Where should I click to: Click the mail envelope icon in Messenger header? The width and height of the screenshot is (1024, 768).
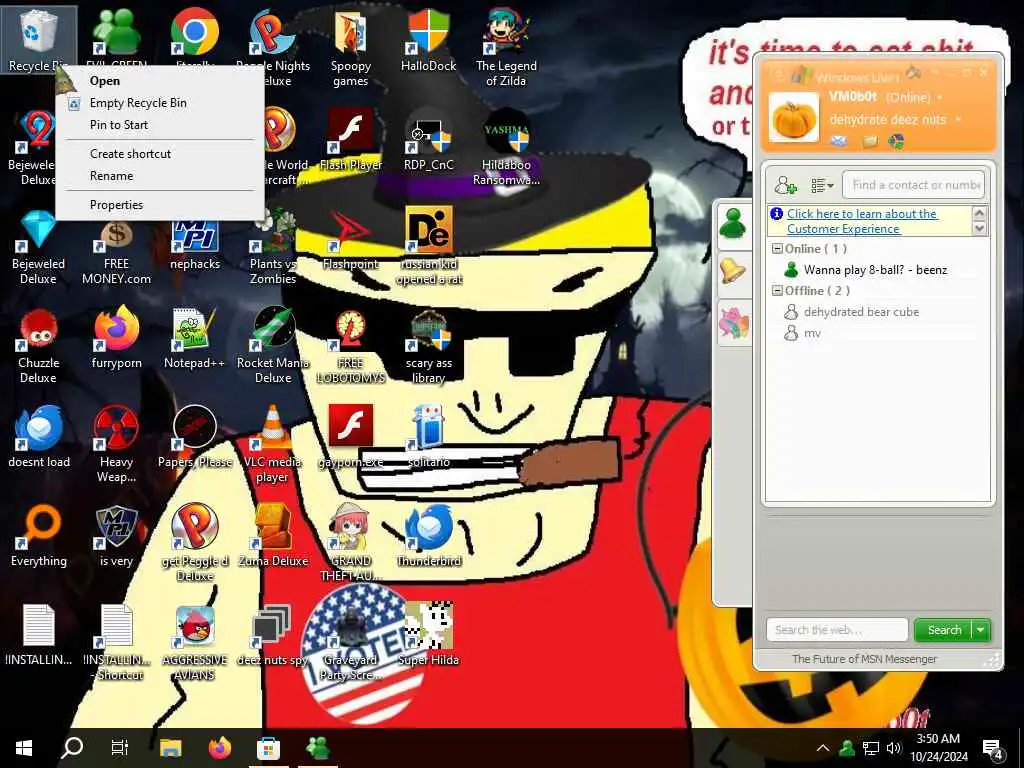pos(839,141)
